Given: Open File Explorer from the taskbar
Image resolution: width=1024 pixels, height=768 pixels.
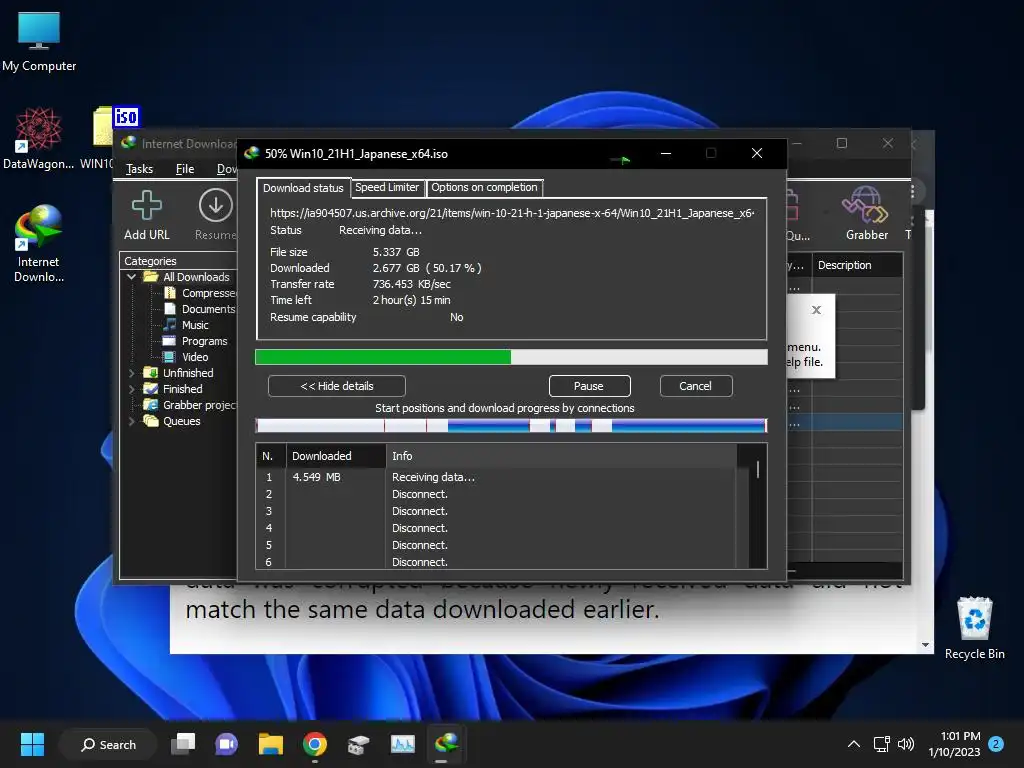Looking at the screenshot, I should (271, 744).
